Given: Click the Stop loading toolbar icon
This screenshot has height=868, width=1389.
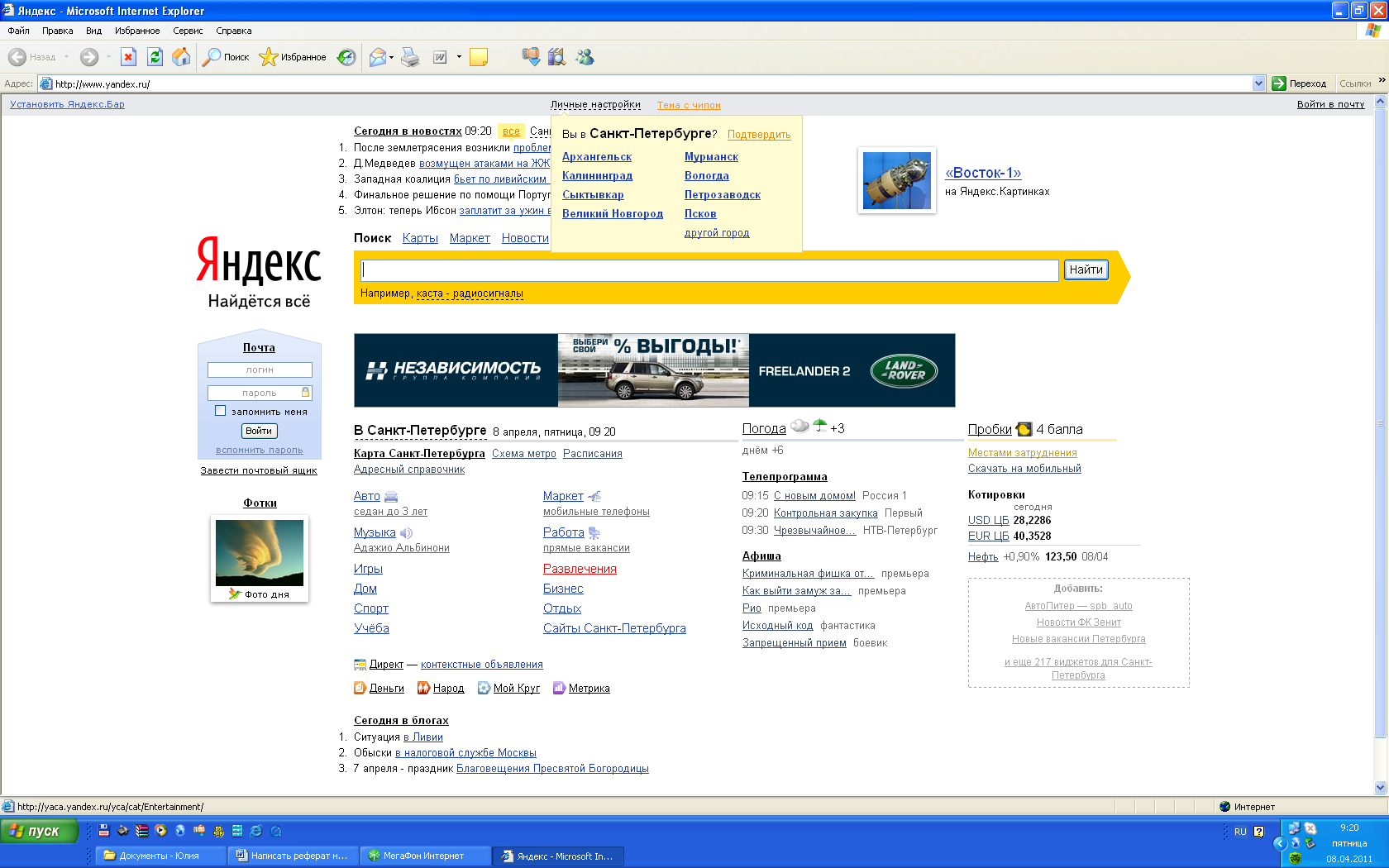Looking at the screenshot, I should click(x=128, y=57).
